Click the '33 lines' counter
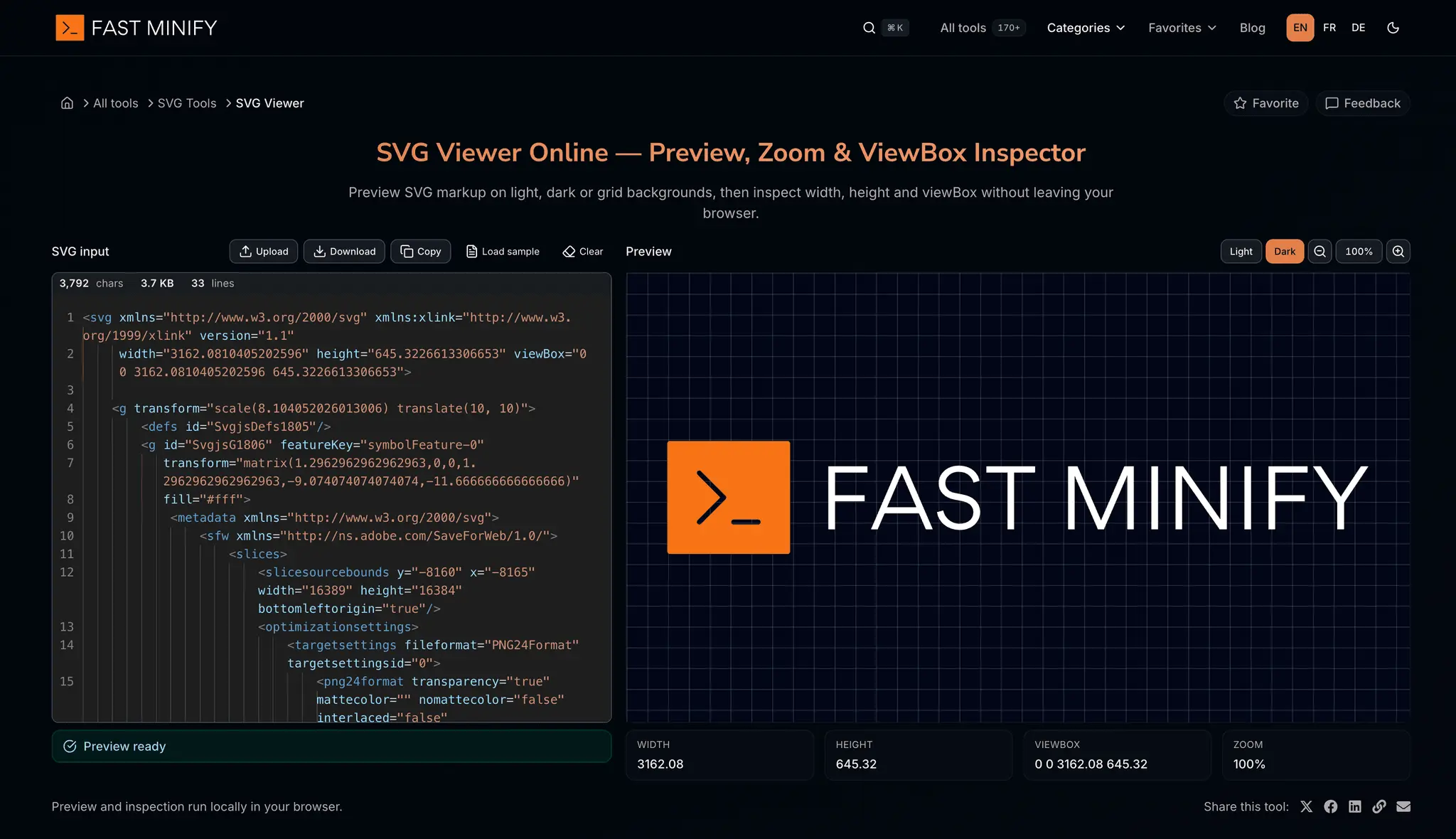This screenshot has width=1456, height=839. coord(213,283)
